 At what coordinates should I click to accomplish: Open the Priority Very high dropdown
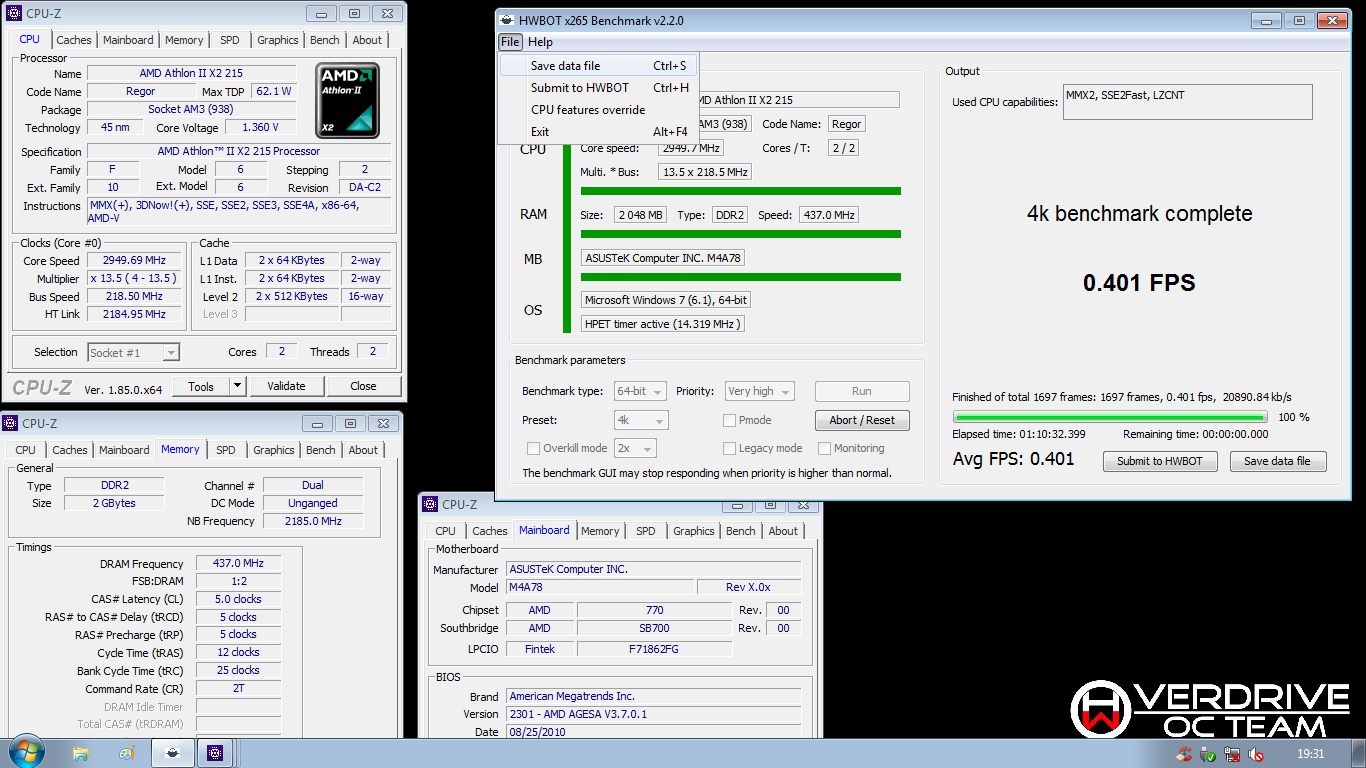[759, 391]
